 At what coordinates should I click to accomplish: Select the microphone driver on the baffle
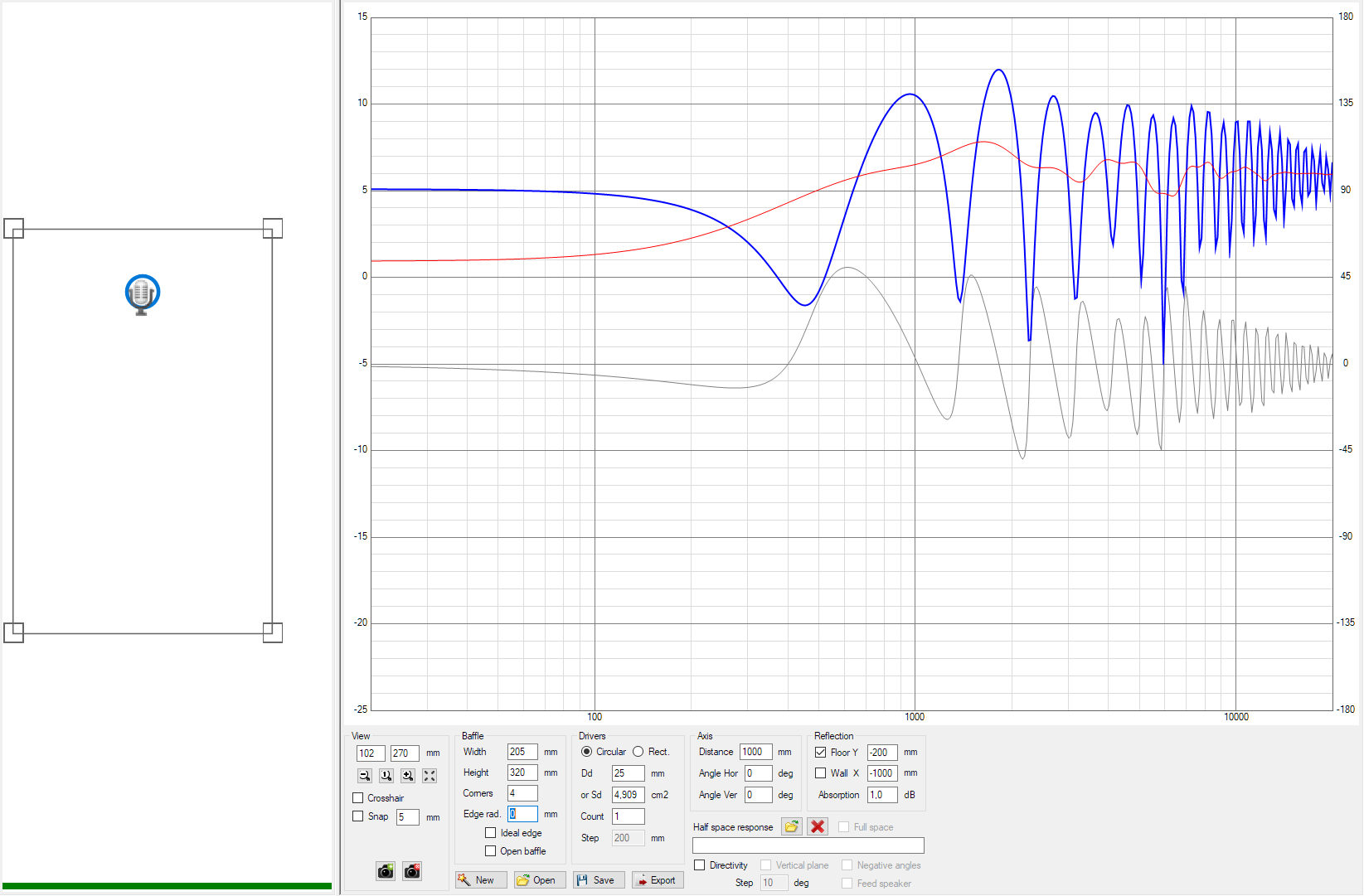(142, 294)
